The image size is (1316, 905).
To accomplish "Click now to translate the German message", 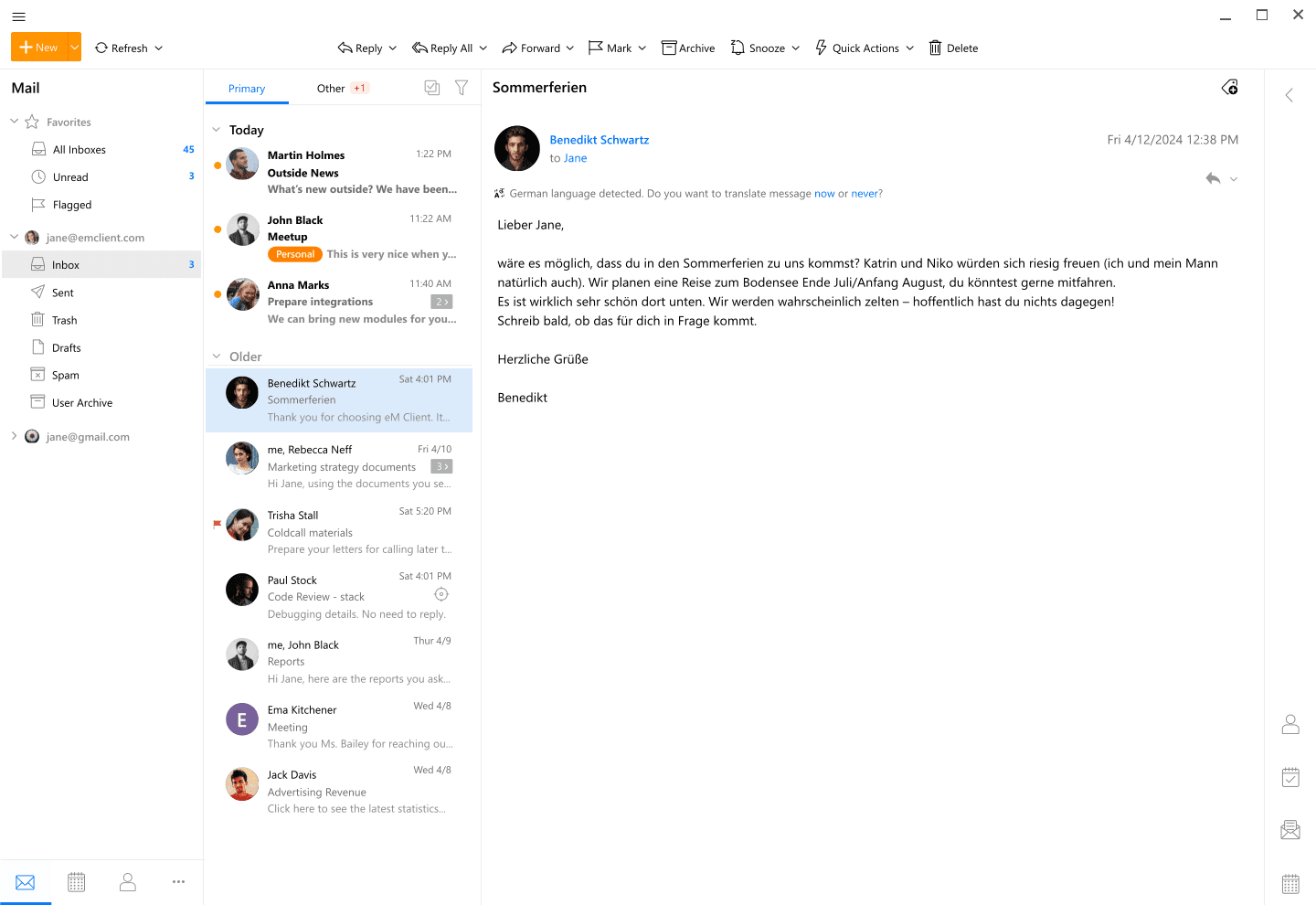I will pyautogui.click(x=823, y=193).
